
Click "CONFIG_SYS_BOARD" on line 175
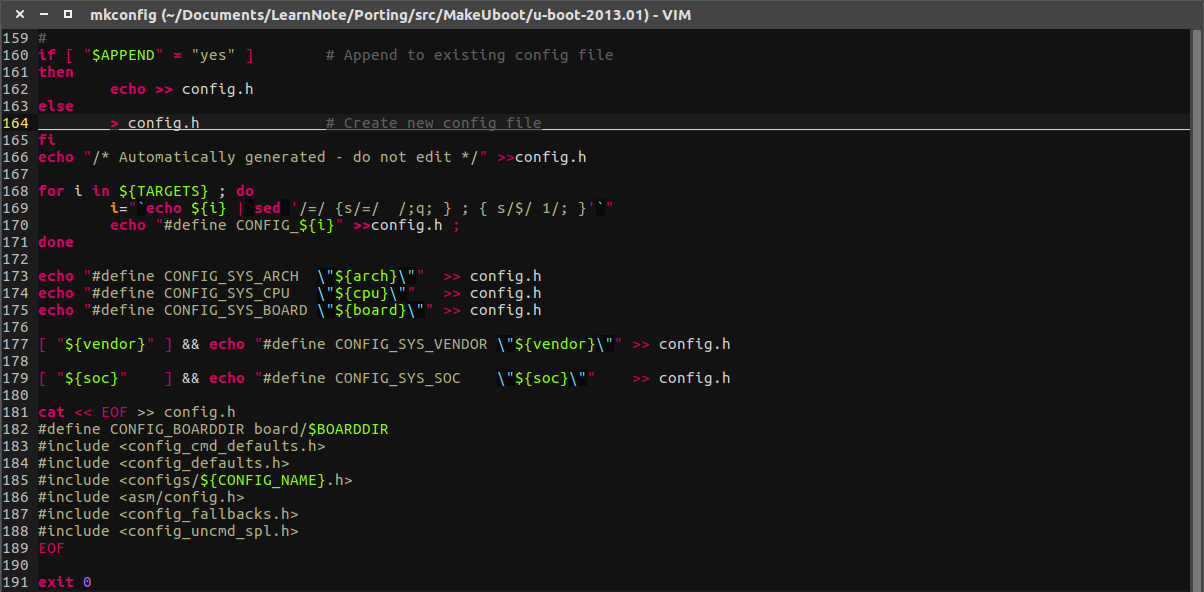pos(236,310)
